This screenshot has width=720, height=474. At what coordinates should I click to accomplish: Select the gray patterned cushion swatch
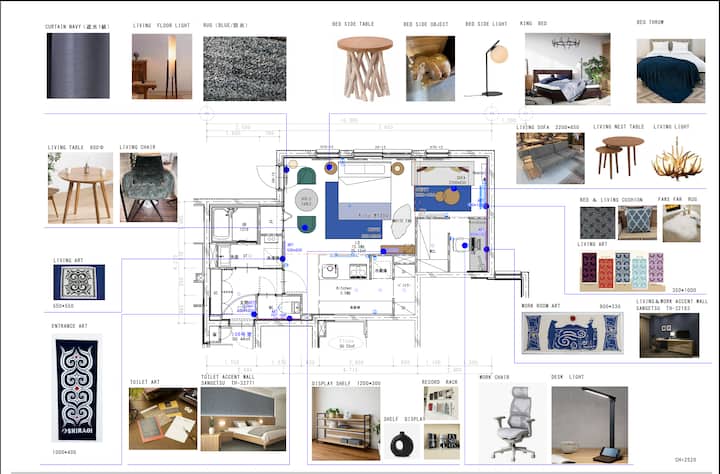(597, 223)
